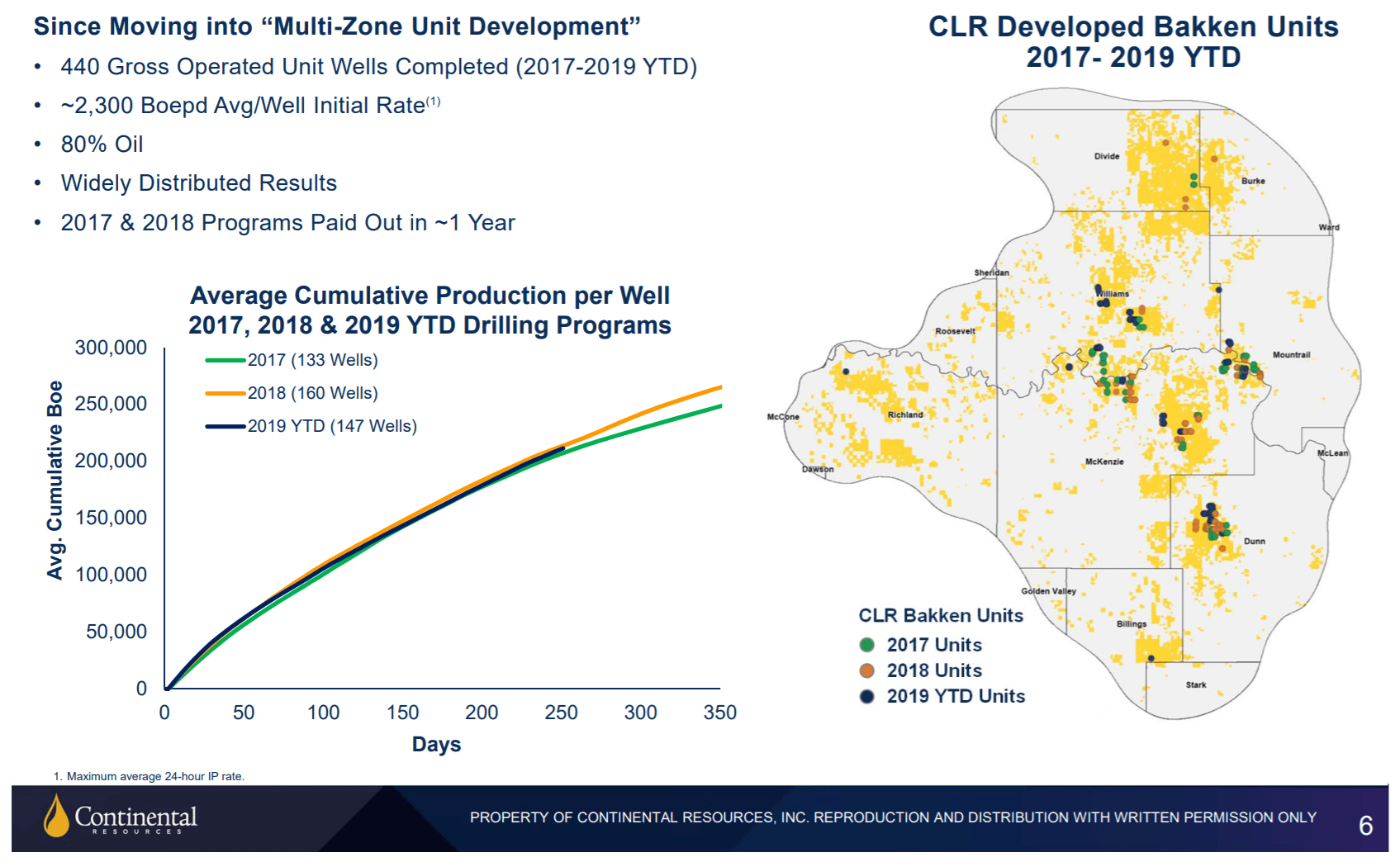Click the McKenzie county label on map
The image size is (1400, 862).
coord(1104,462)
